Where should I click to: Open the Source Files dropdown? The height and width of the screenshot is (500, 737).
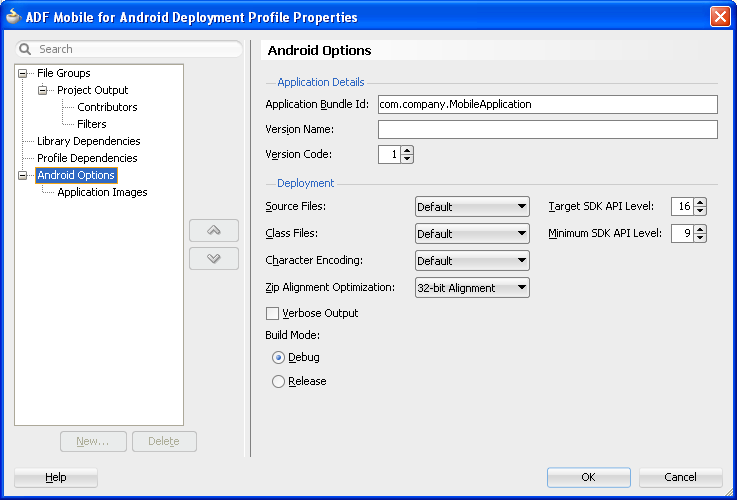click(472, 207)
